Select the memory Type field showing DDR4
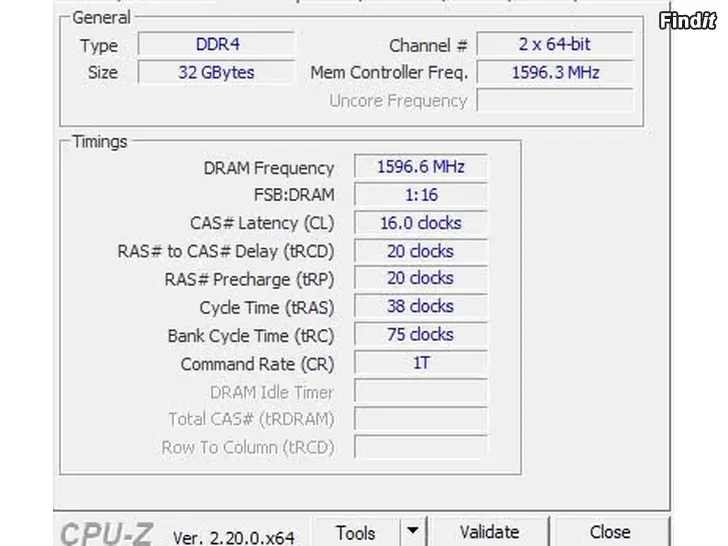The image size is (728, 546). pos(216,45)
